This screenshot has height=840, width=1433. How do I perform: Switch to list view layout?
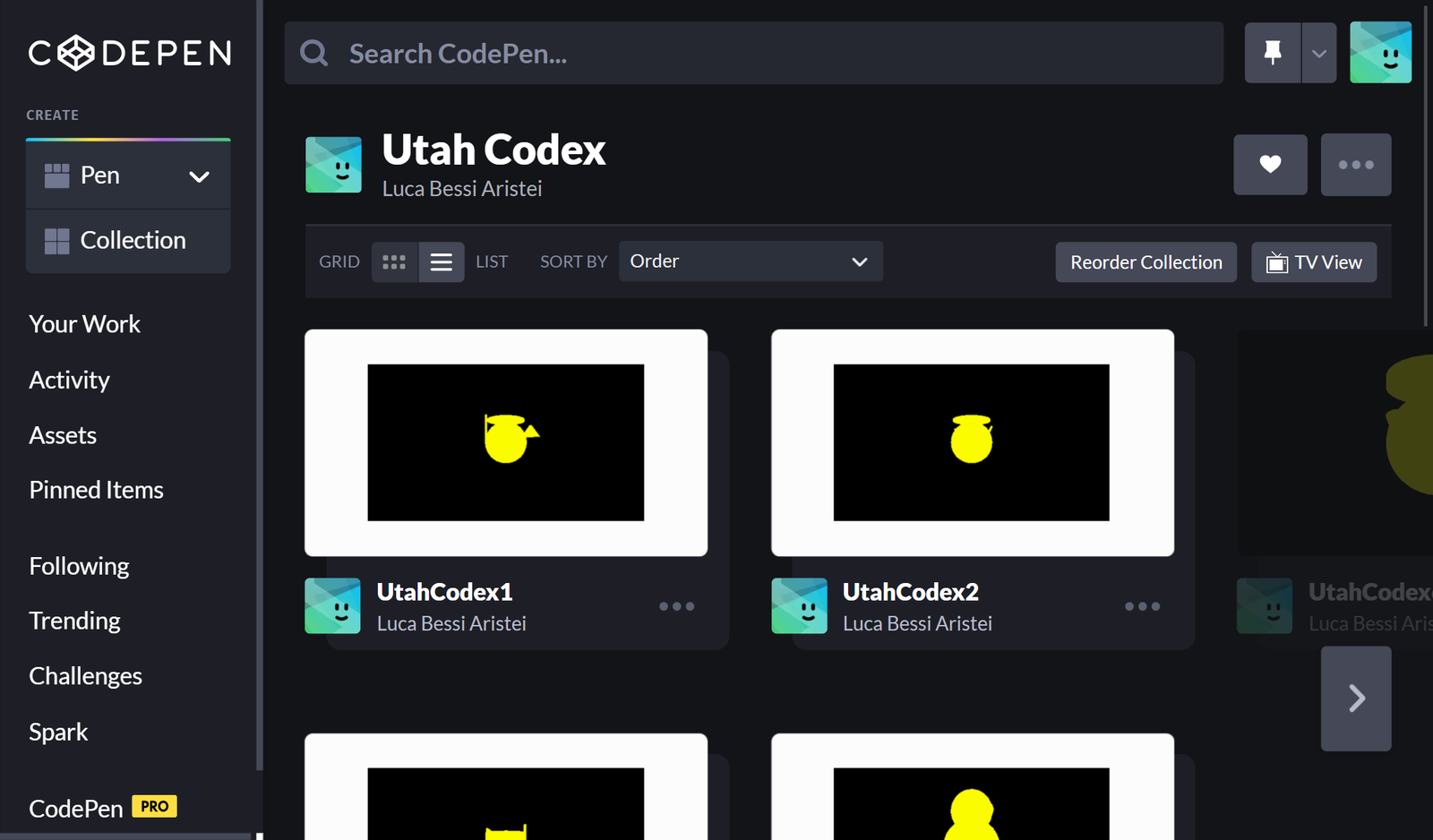(x=442, y=261)
